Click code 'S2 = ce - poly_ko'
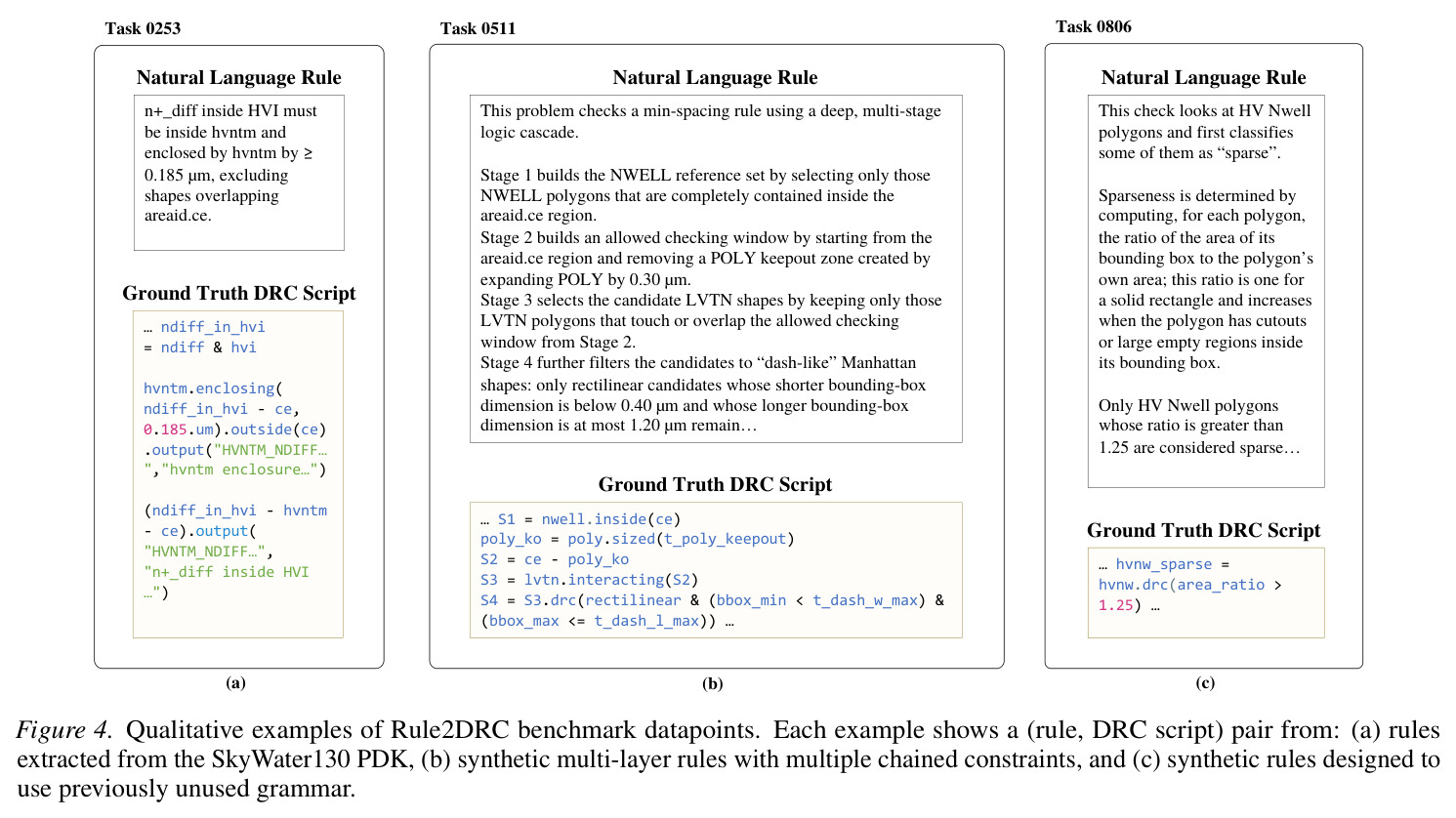The width and height of the screenshot is (1456, 818). tap(555, 559)
